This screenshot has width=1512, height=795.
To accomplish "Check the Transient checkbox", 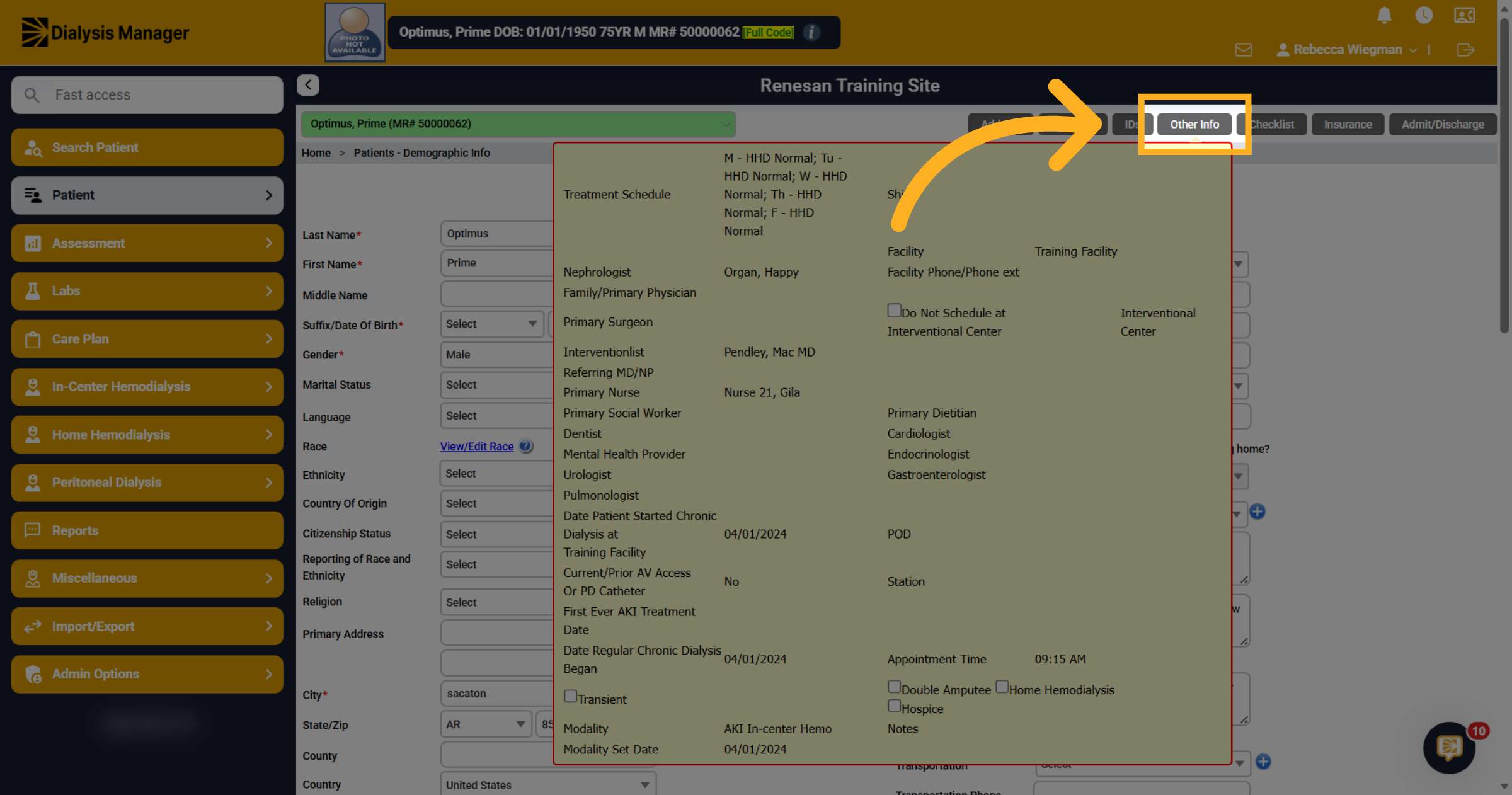I will [570, 696].
